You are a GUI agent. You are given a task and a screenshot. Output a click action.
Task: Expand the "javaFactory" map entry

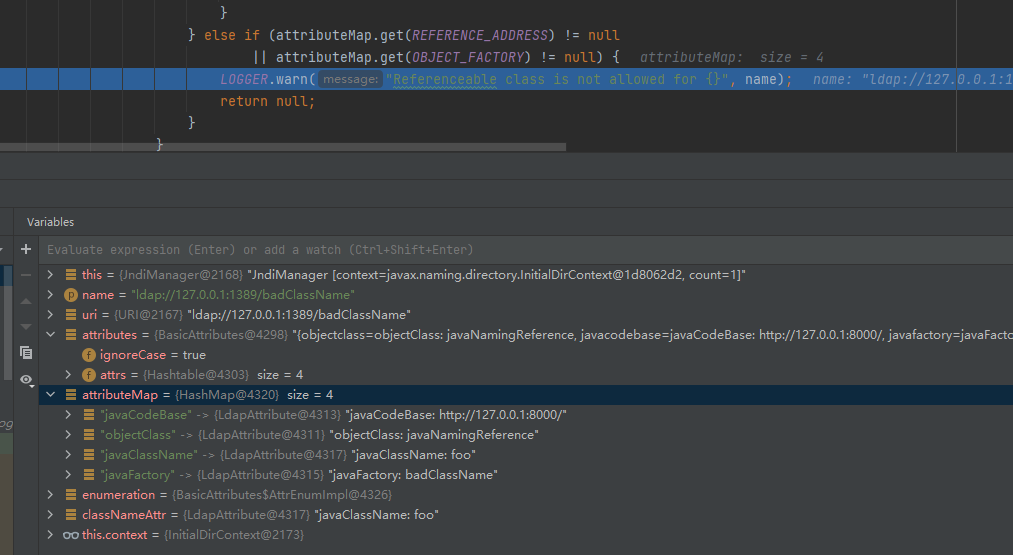pyautogui.click(x=68, y=475)
